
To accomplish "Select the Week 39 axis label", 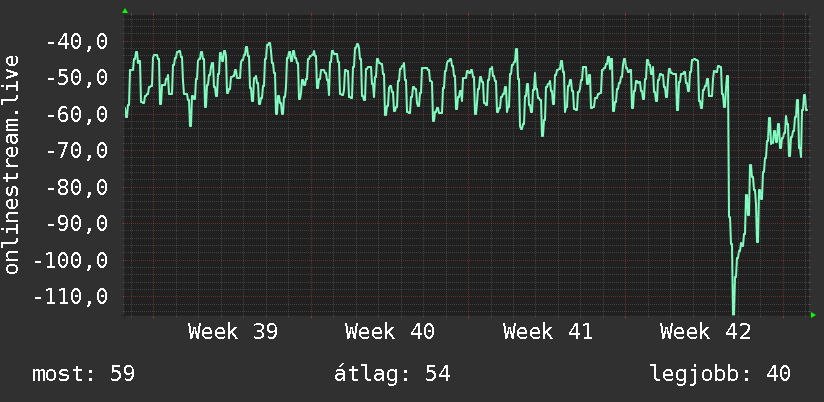I will pyautogui.click(x=233, y=332).
